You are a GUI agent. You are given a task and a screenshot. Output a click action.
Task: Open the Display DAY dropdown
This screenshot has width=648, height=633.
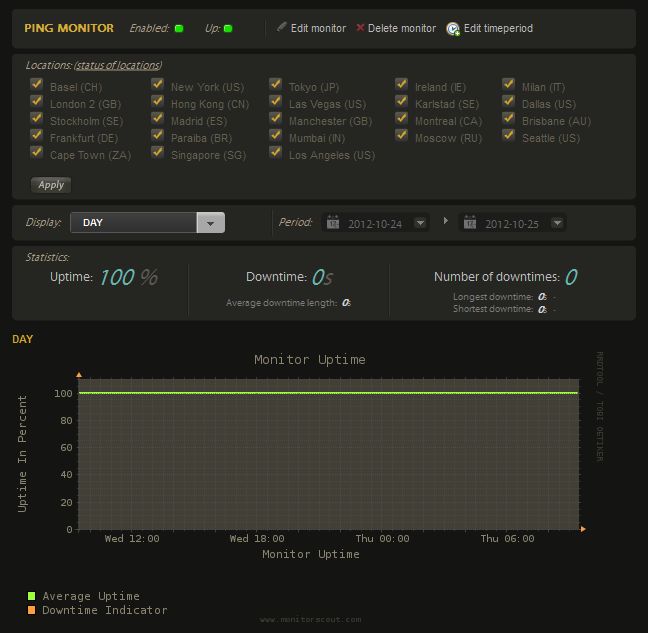click(210, 223)
